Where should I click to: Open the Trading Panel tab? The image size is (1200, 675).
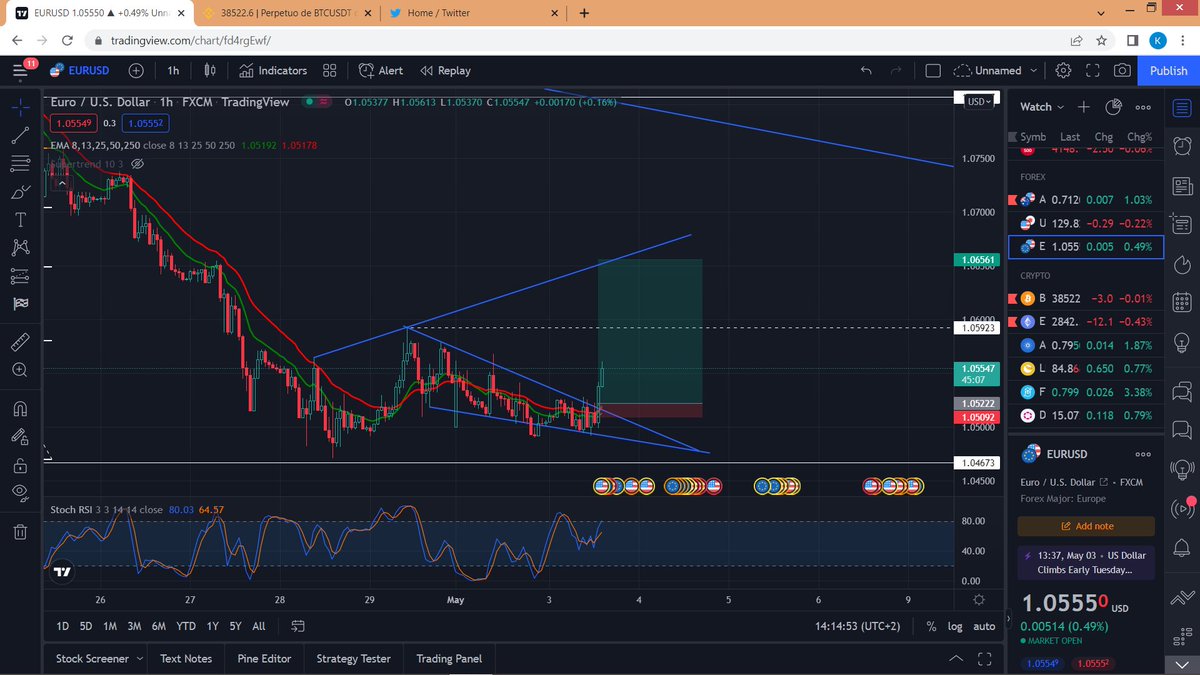coord(449,658)
